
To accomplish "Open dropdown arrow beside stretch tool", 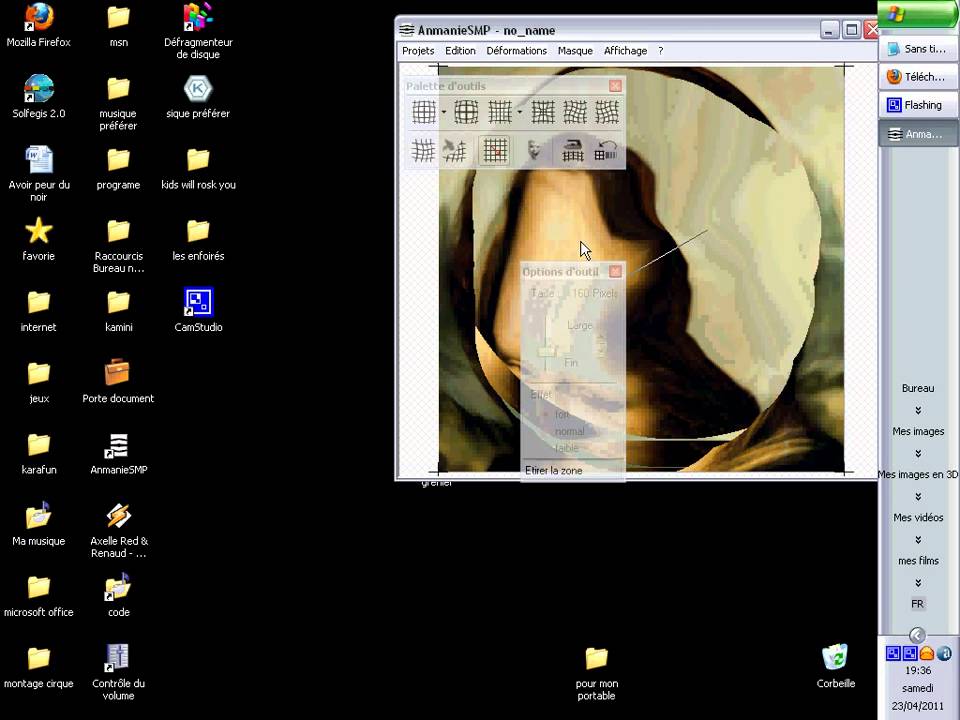I will coord(520,112).
